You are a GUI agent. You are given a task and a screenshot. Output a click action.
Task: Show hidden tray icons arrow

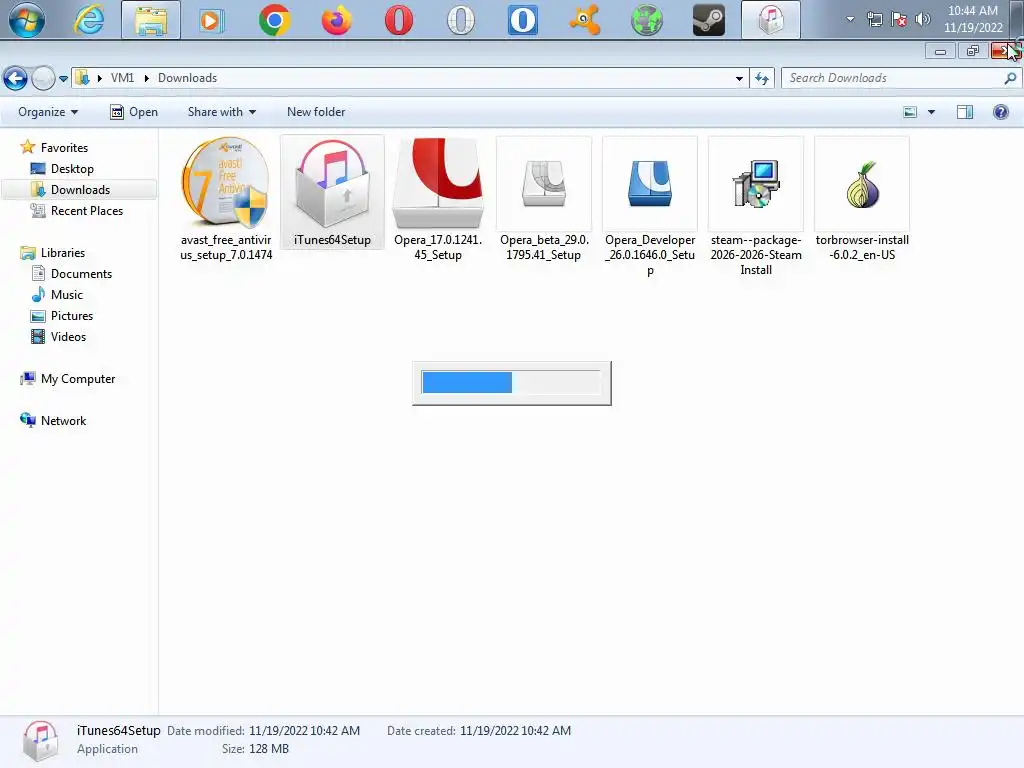pyautogui.click(x=850, y=19)
